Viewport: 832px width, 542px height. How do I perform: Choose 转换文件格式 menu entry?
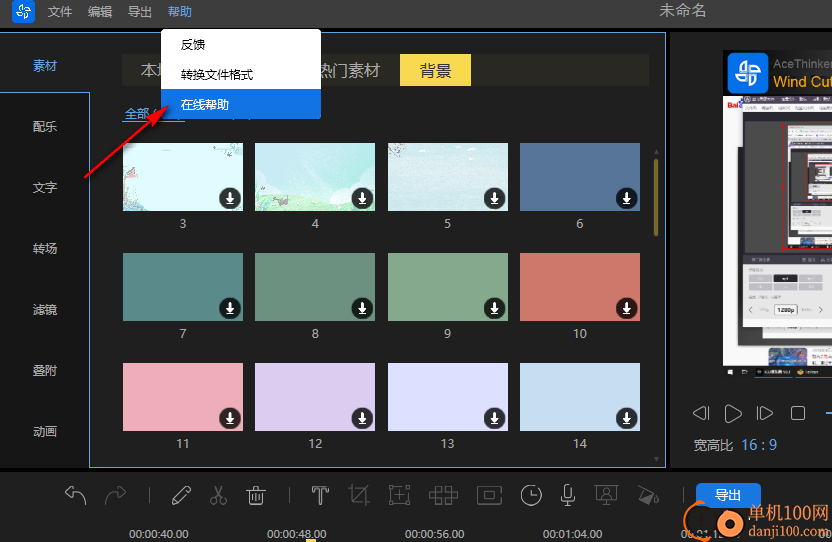pos(241,74)
